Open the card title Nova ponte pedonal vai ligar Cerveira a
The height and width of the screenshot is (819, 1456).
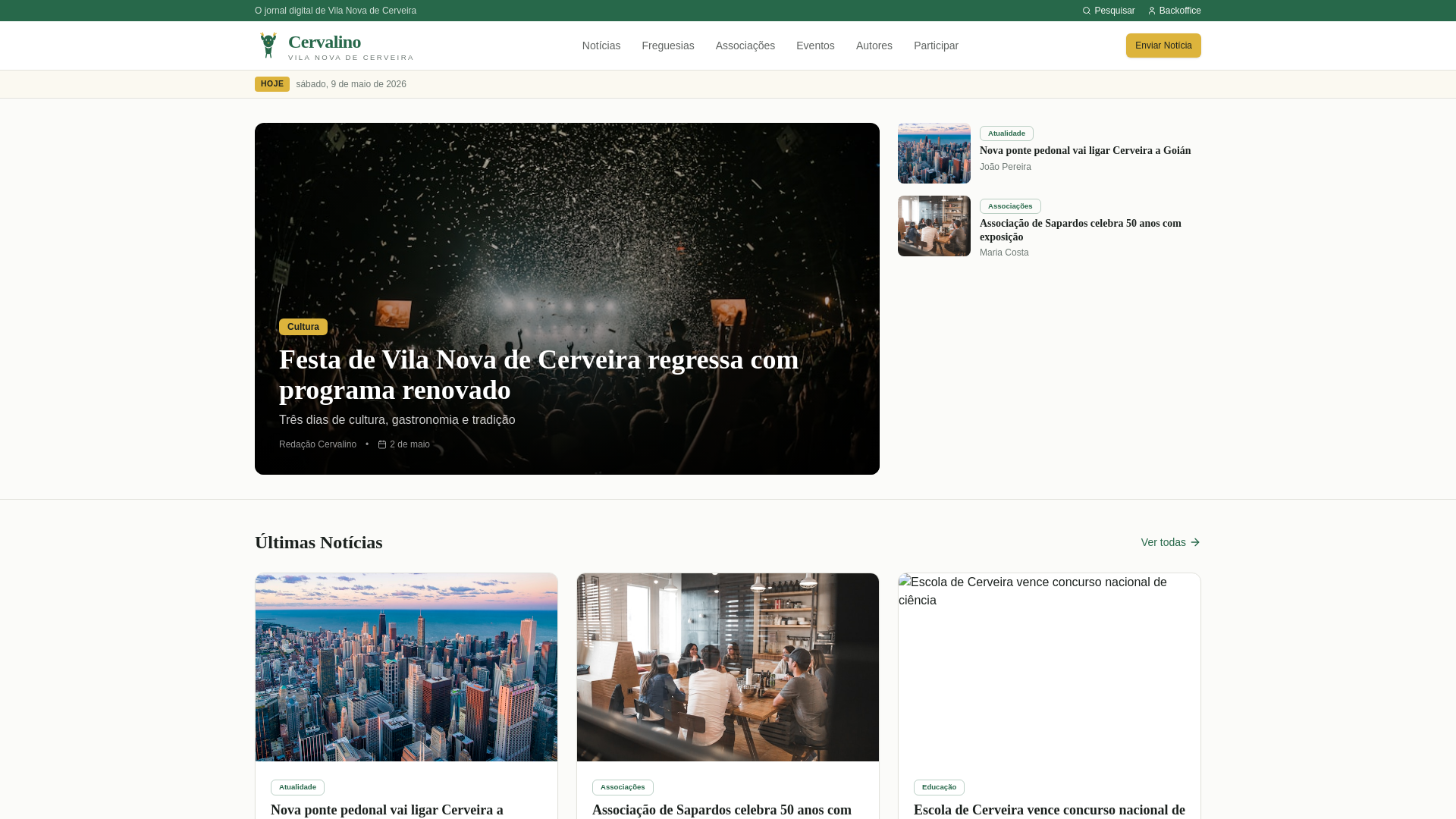(387, 810)
